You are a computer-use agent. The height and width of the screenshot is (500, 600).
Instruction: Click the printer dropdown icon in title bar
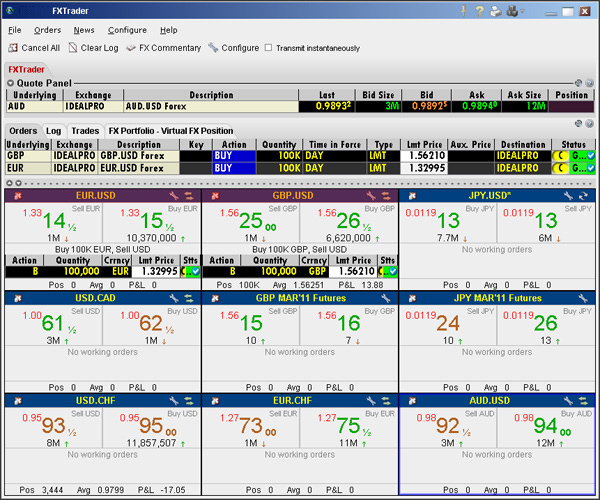pyautogui.click(x=522, y=11)
